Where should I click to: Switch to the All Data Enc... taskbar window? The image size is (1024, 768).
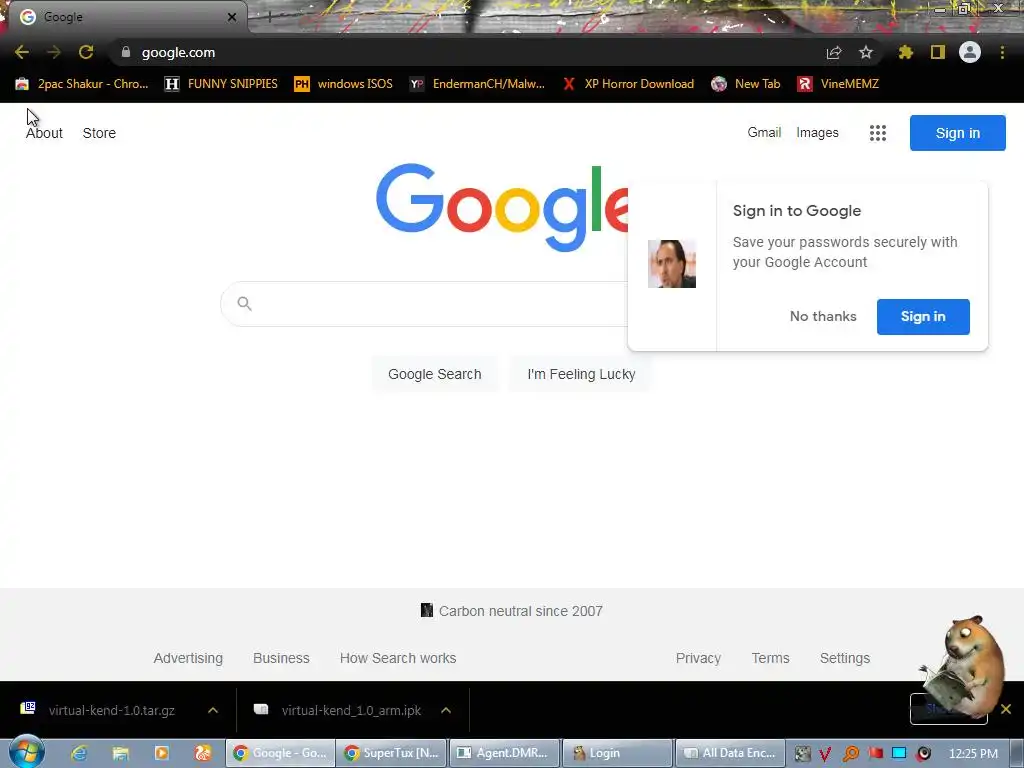click(x=730, y=753)
